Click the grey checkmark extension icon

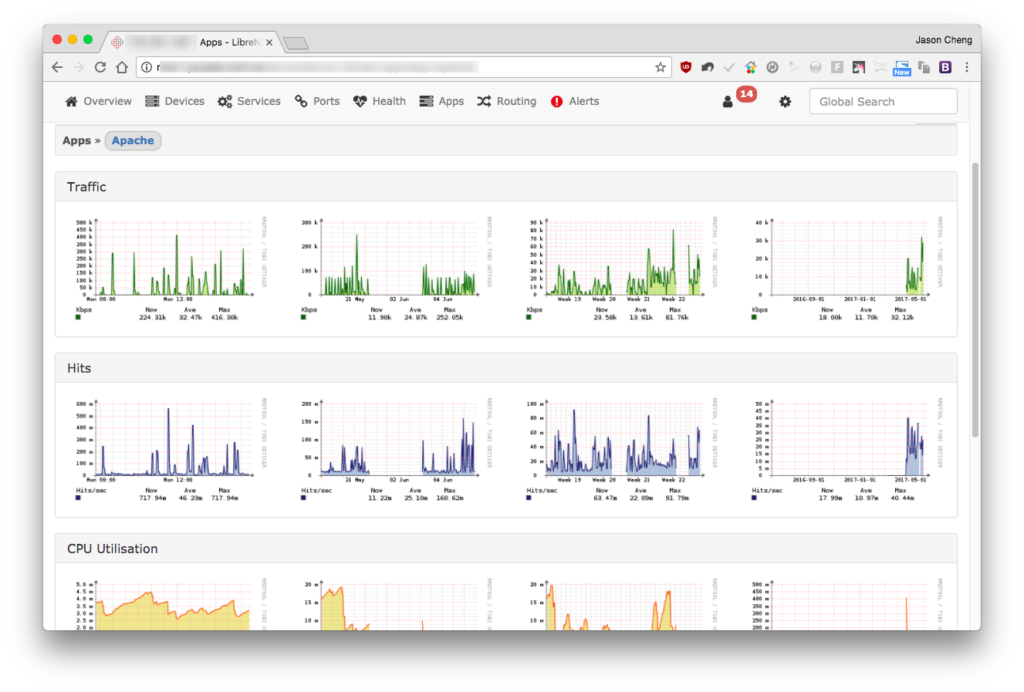[729, 67]
